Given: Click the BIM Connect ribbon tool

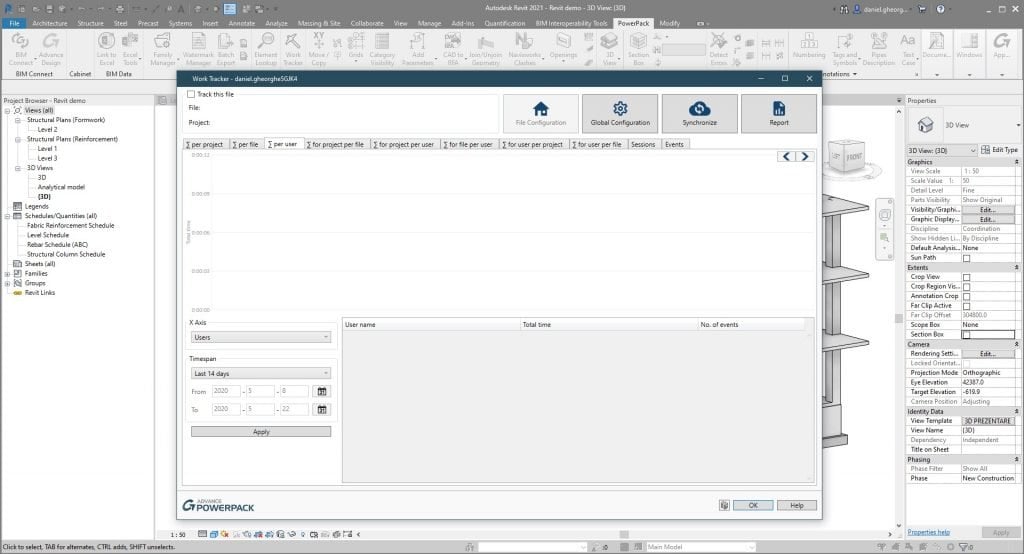Looking at the screenshot, I should point(20,49).
